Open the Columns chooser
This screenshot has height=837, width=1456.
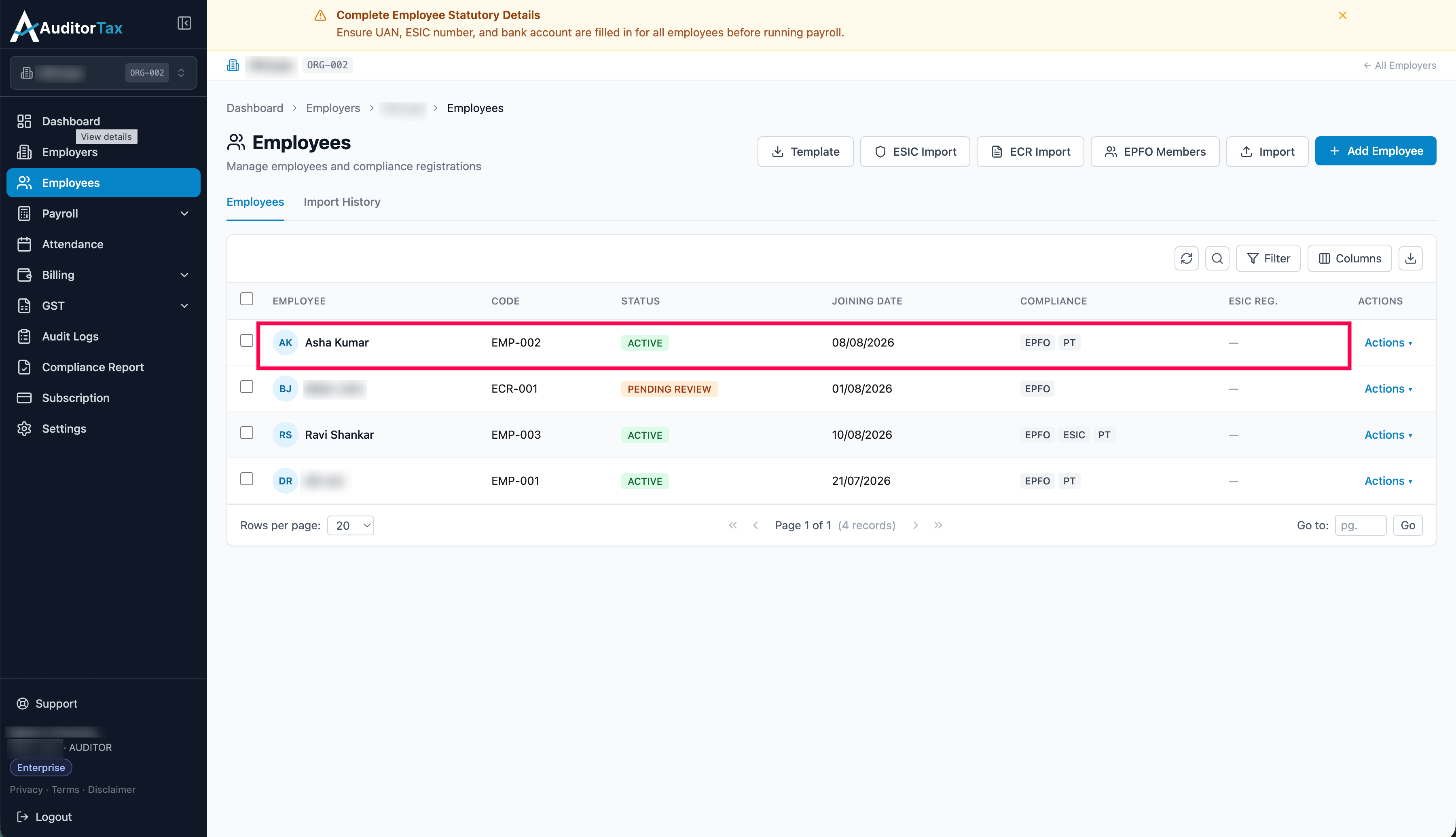point(1349,258)
